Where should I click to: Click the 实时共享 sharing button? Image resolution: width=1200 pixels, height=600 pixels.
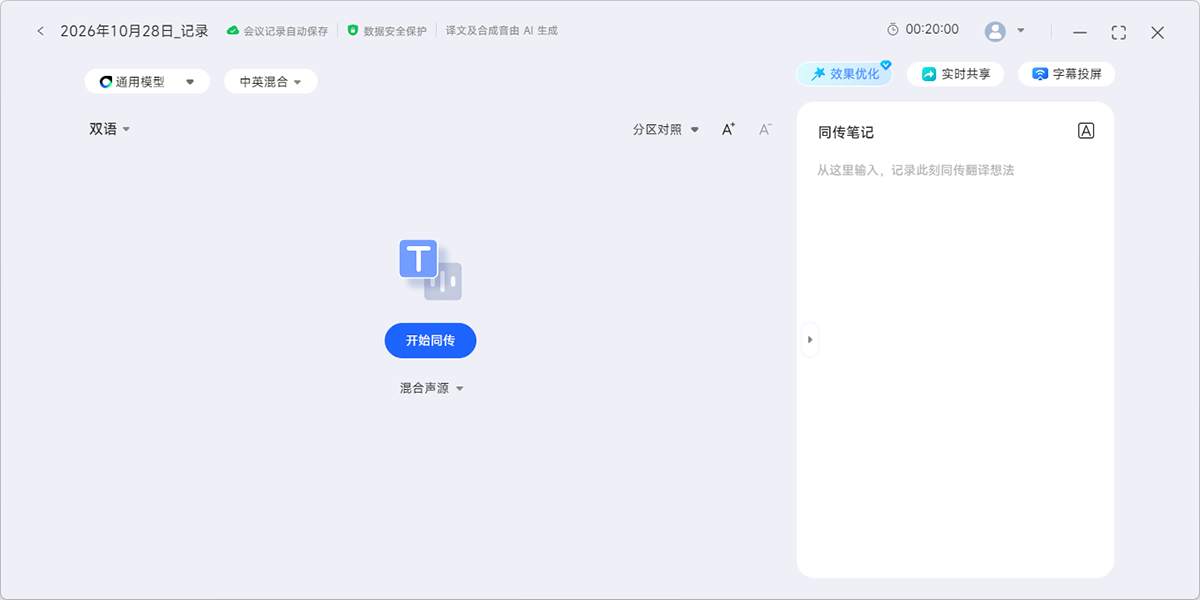tap(955, 74)
